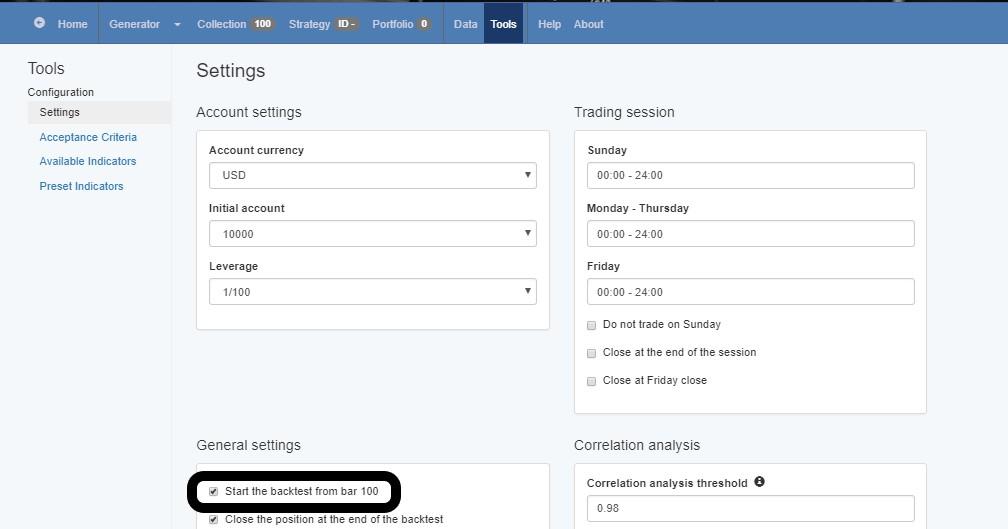Select Settings in the sidebar
This screenshot has width=1008, height=529.
(99, 112)
